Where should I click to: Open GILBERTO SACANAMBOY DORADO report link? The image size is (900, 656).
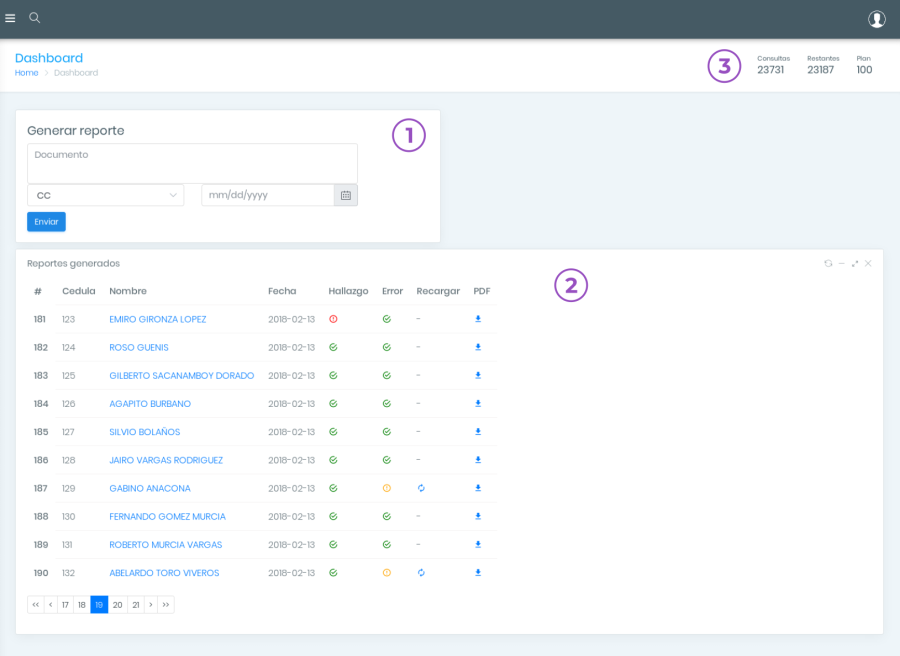click(181, 375)
